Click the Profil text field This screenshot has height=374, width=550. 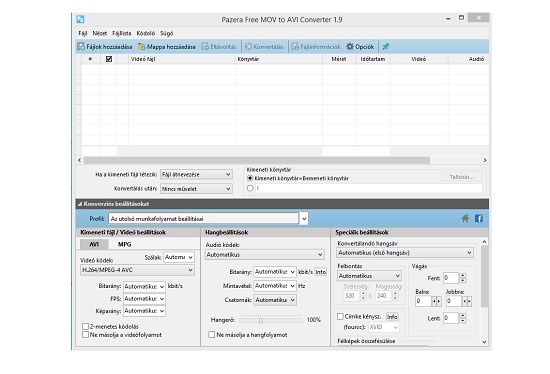[x=203, y=219]
